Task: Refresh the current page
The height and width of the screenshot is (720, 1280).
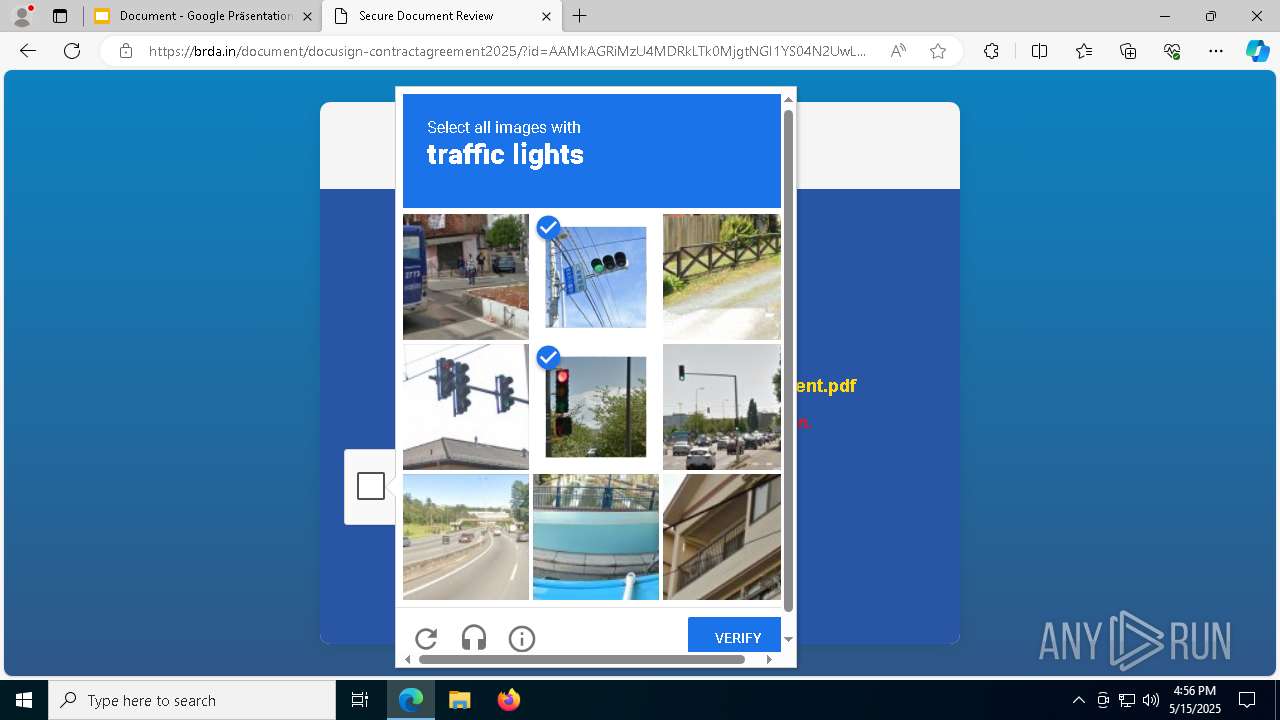Action: click(x=72, y=51)
